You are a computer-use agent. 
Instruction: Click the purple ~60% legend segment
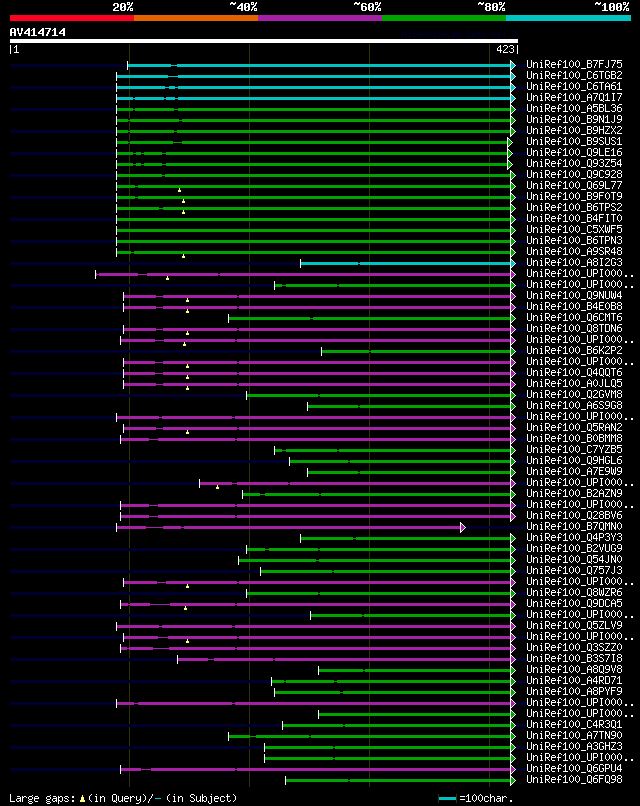click(320, 18)
